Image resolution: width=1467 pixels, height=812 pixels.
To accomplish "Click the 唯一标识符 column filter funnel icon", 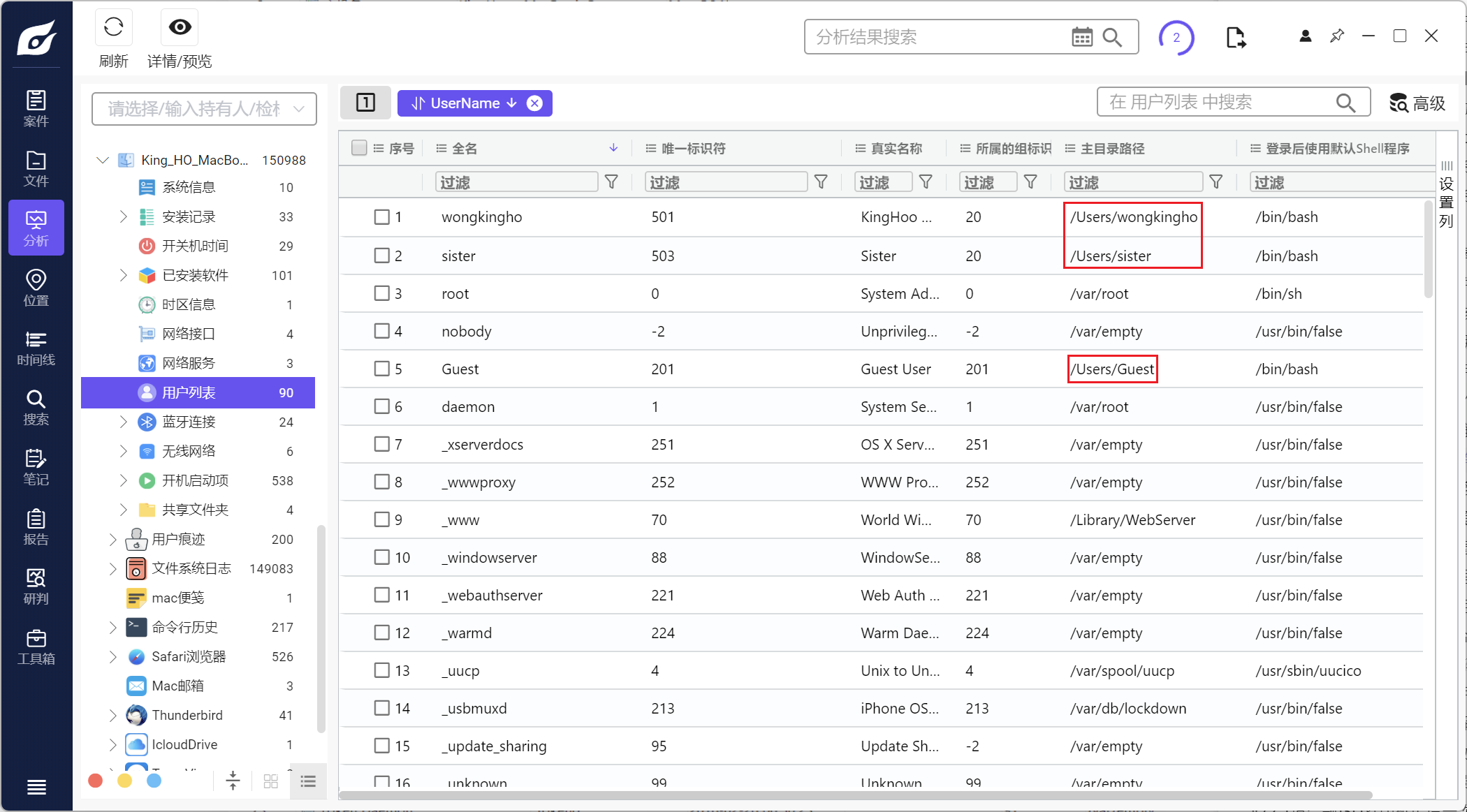I will click(822, 182).
